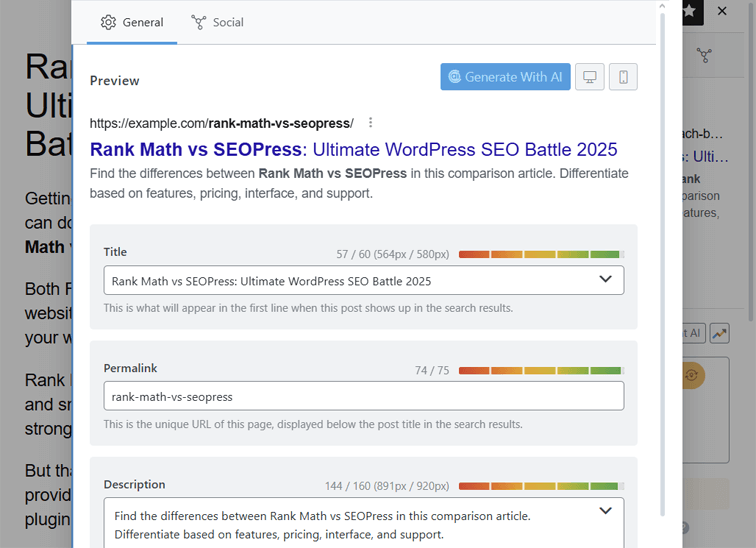This screenshot has height=548, width=756.
Task: Switch to mobile preview icon
Action: [x=623, y=77]
